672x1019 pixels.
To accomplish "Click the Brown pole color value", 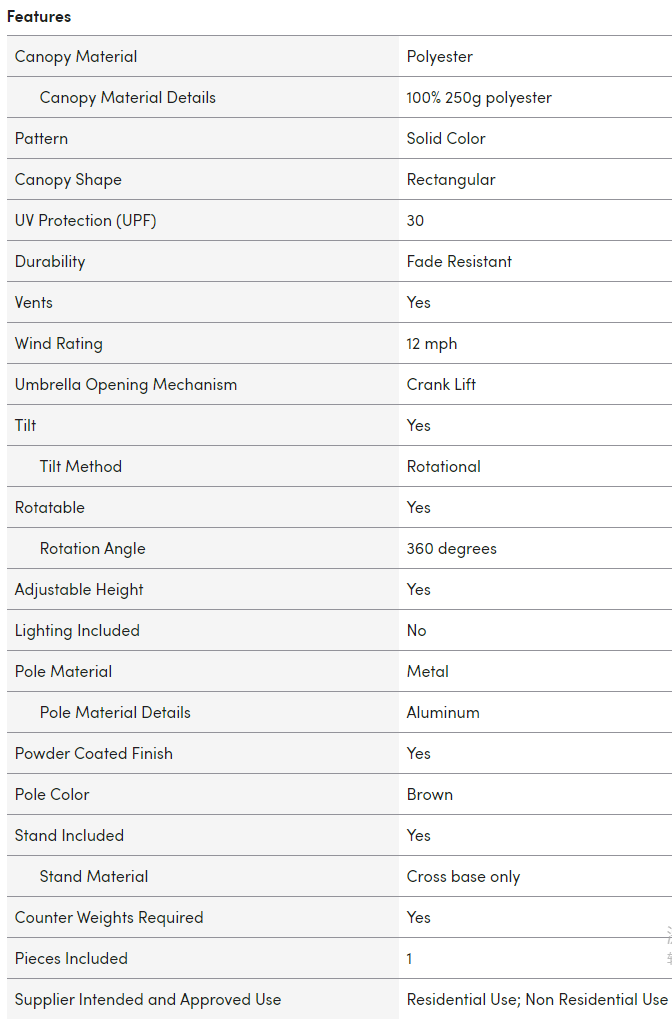I will click(x=430, y=795).
